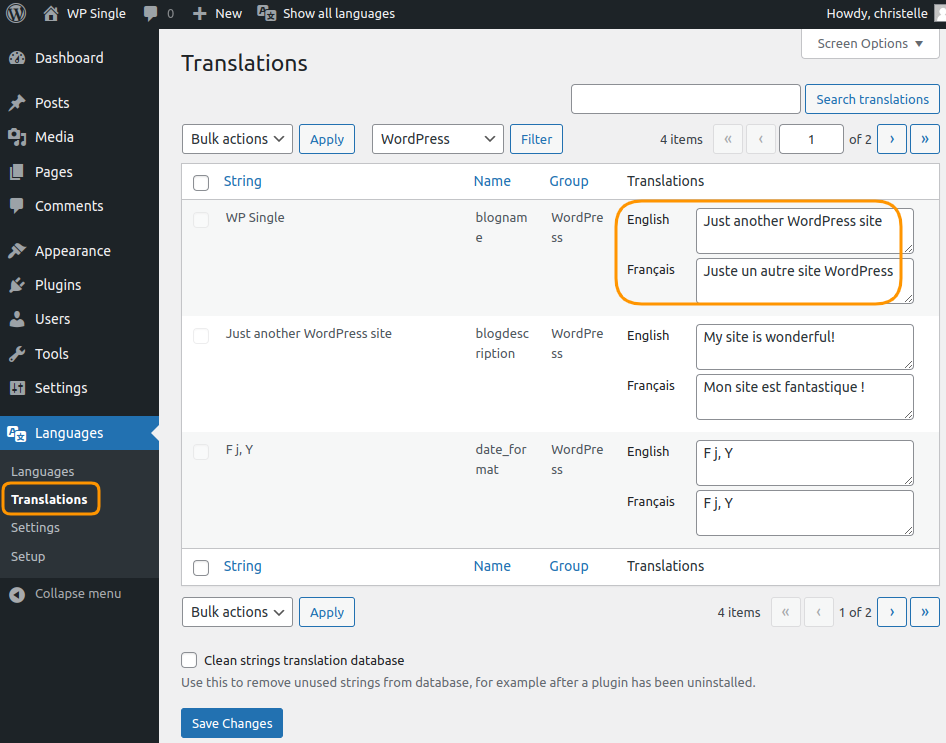Viewport: 946px width, 743px height.
Task: Click the Tools wrench icon
Action: tap(17, 354)
